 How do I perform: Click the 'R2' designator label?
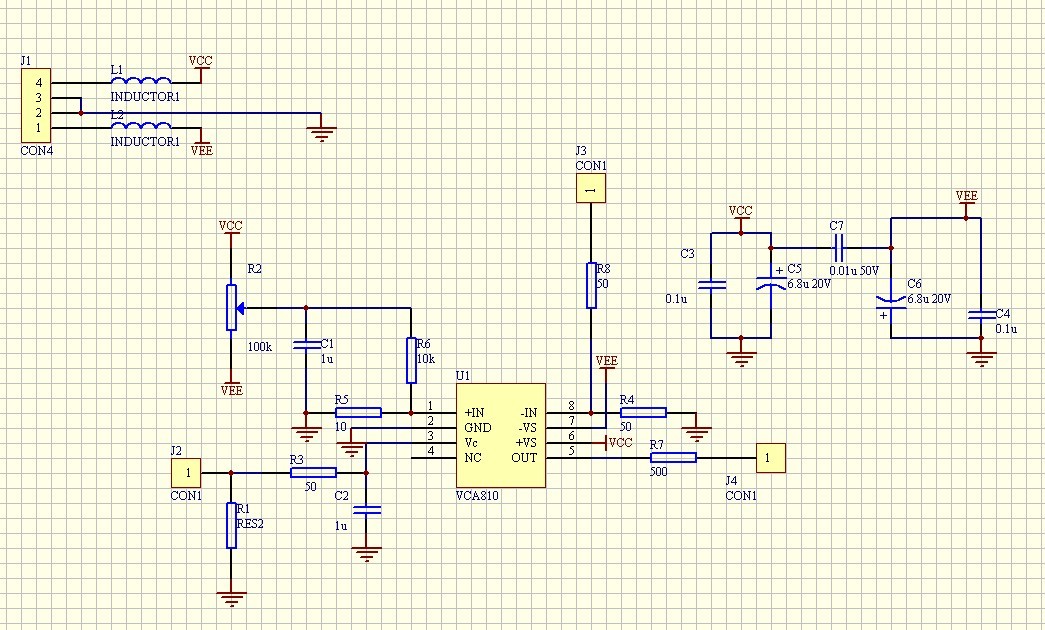coord(255,269)
